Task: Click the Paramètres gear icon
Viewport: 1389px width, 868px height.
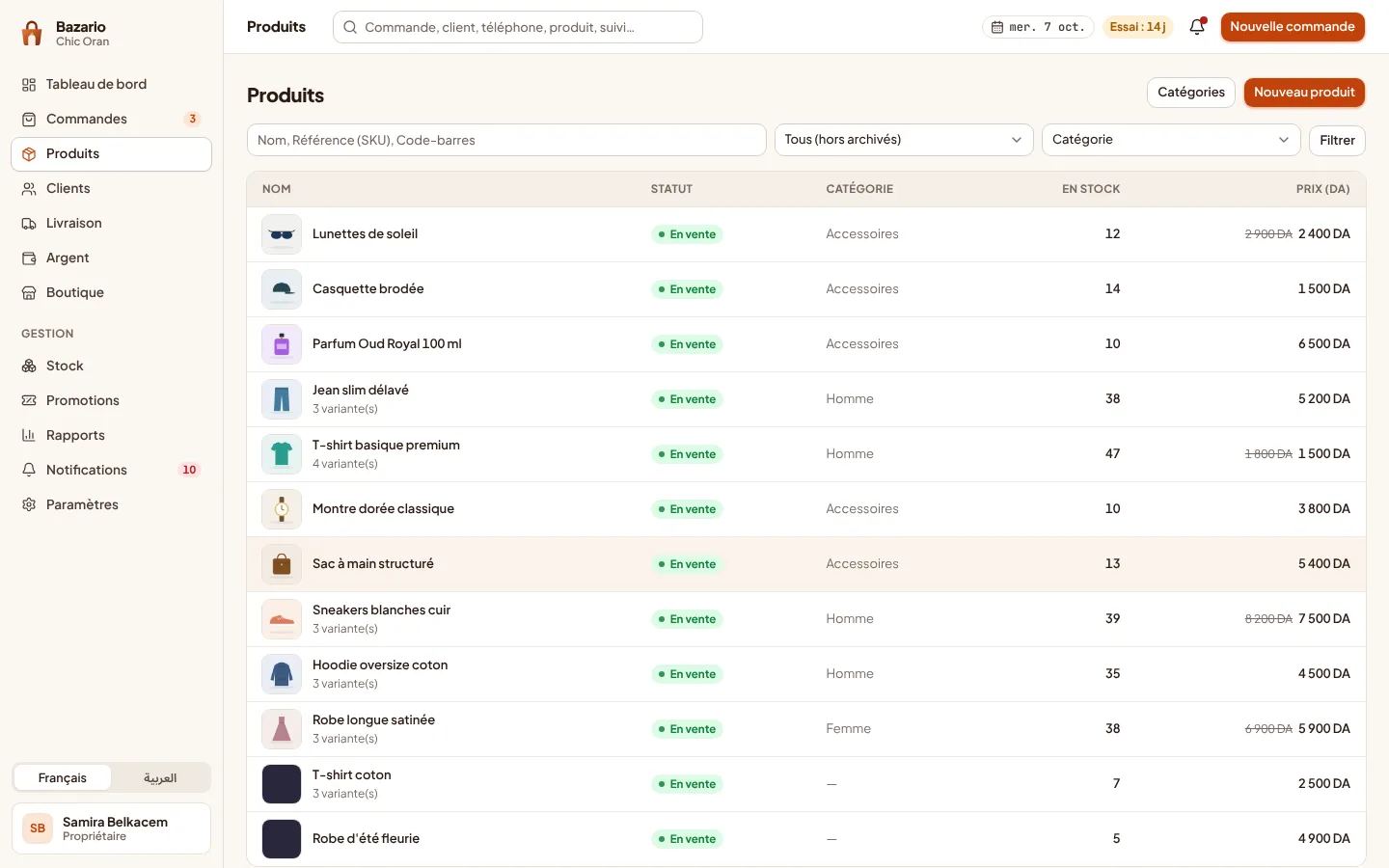Action: [29, 505]
